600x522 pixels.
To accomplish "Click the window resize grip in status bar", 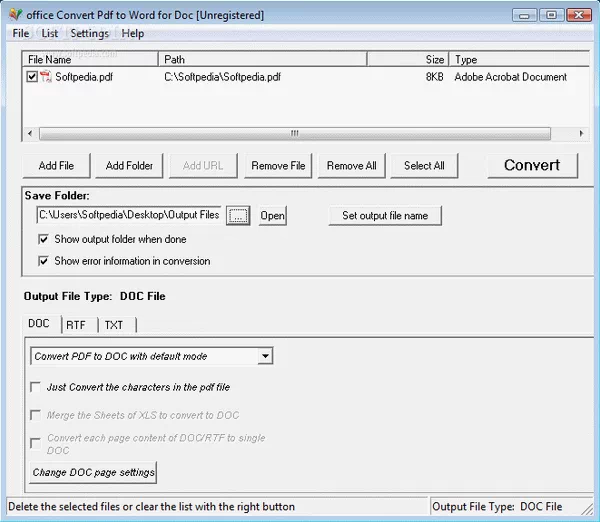I will [x=587, y=508].
